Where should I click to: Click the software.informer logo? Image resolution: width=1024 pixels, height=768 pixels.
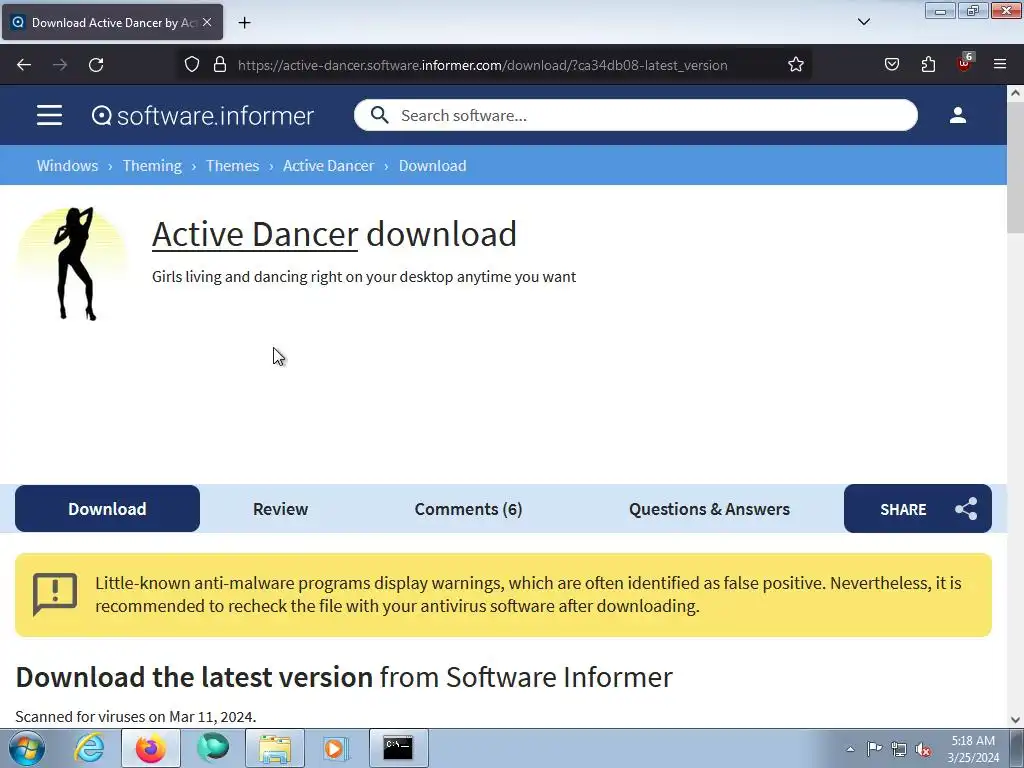point(202,116)
